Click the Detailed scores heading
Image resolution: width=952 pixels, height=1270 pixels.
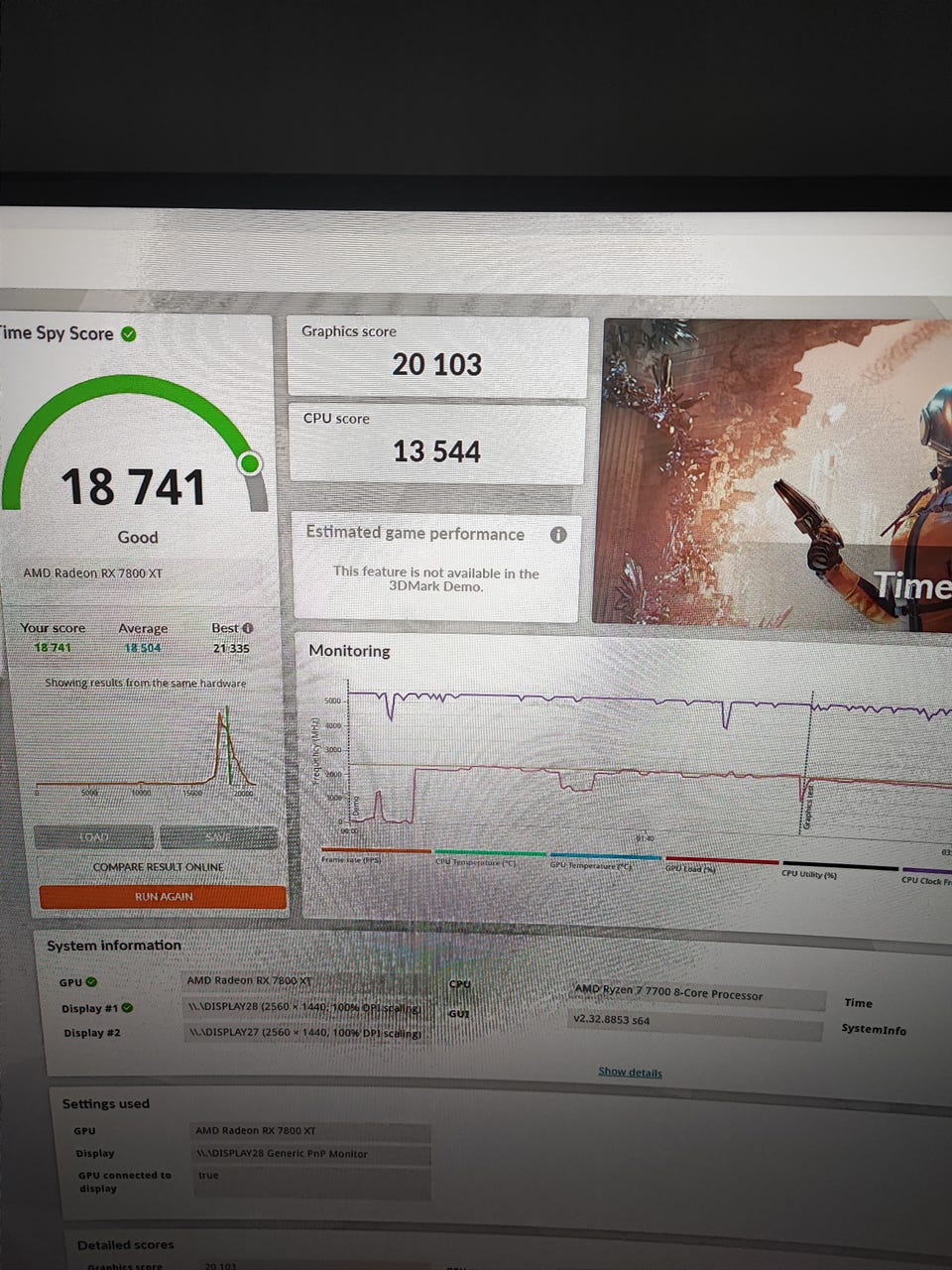point(126,1244)
